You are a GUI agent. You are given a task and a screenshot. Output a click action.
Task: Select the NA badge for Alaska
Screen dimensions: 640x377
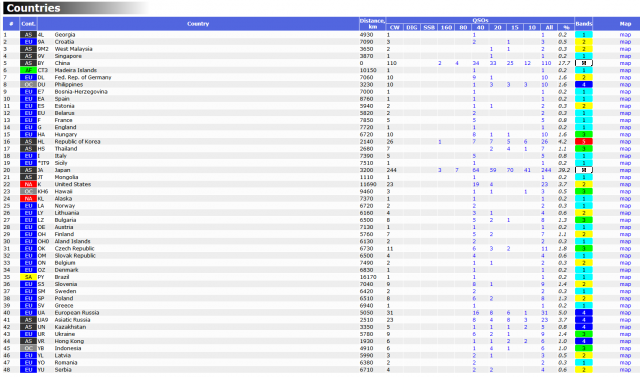point(28,199)
